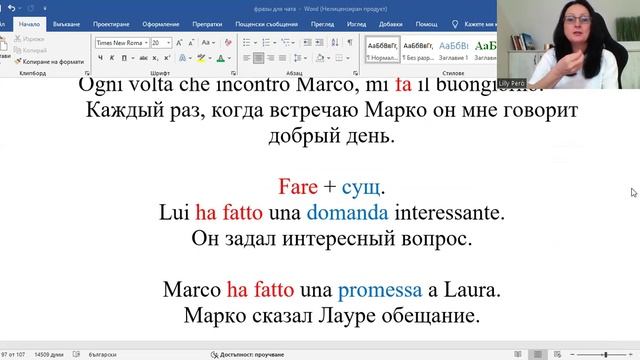
Task: Open the Преглед tab
Action: 322,24
